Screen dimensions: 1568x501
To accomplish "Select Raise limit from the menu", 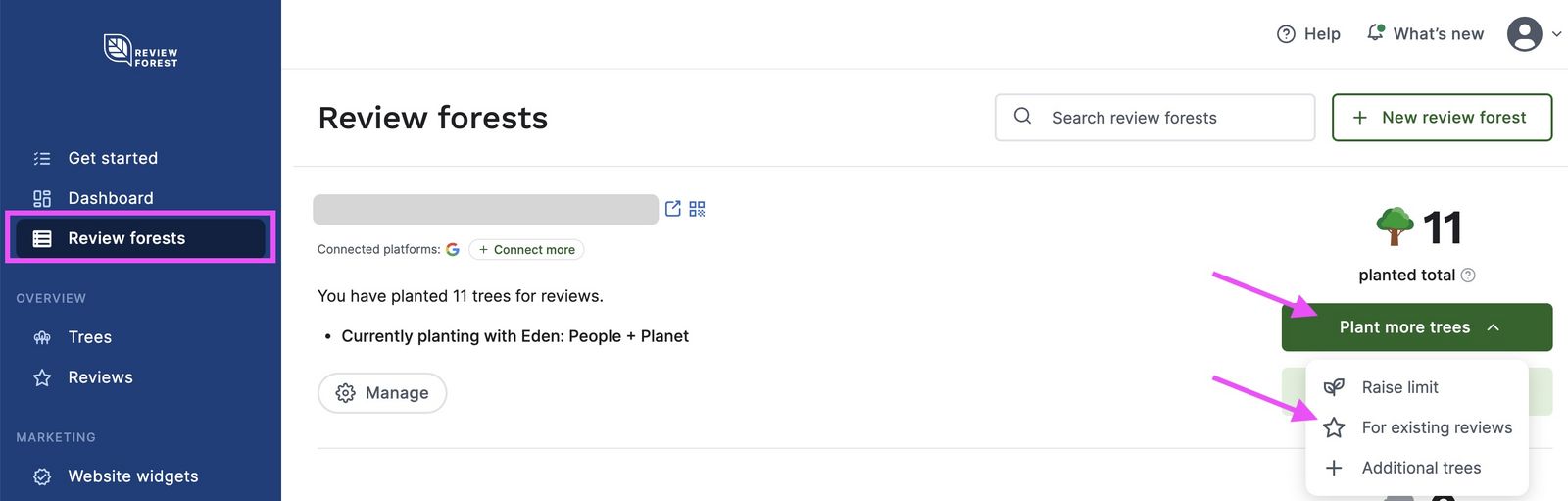I will click(x=1399, y=387).
